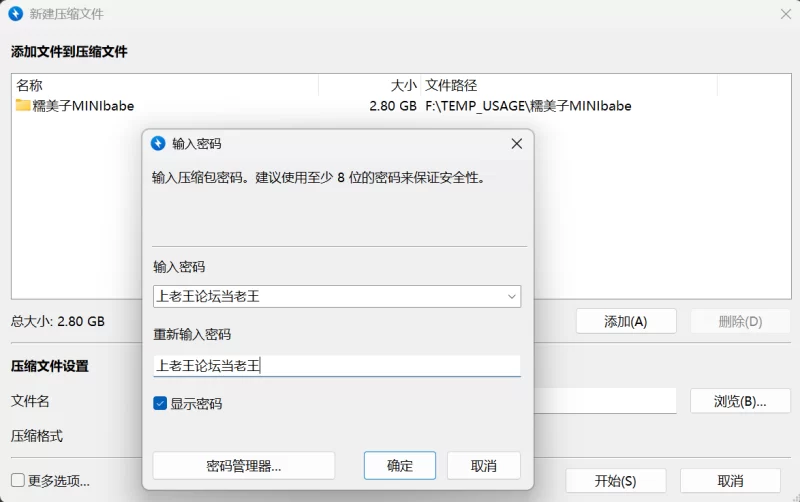
Task: Close the 输入密码 dialog with X
Action: (x=517, y=143)
